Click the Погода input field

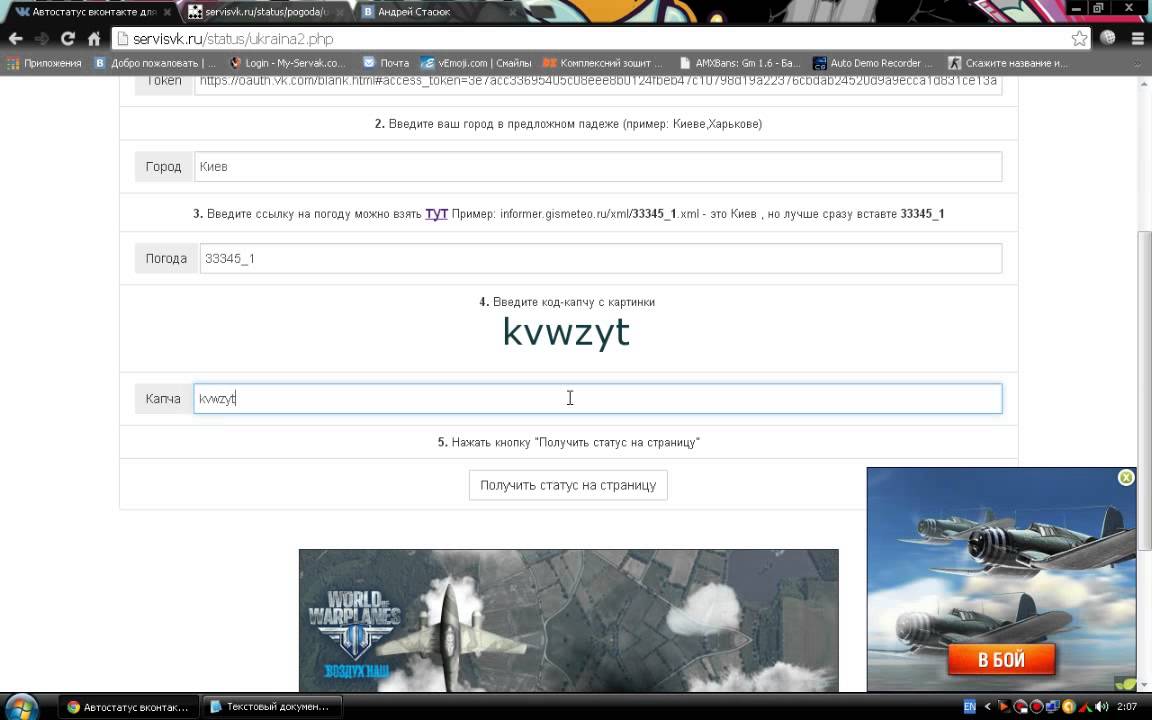(x=601, y=259)
